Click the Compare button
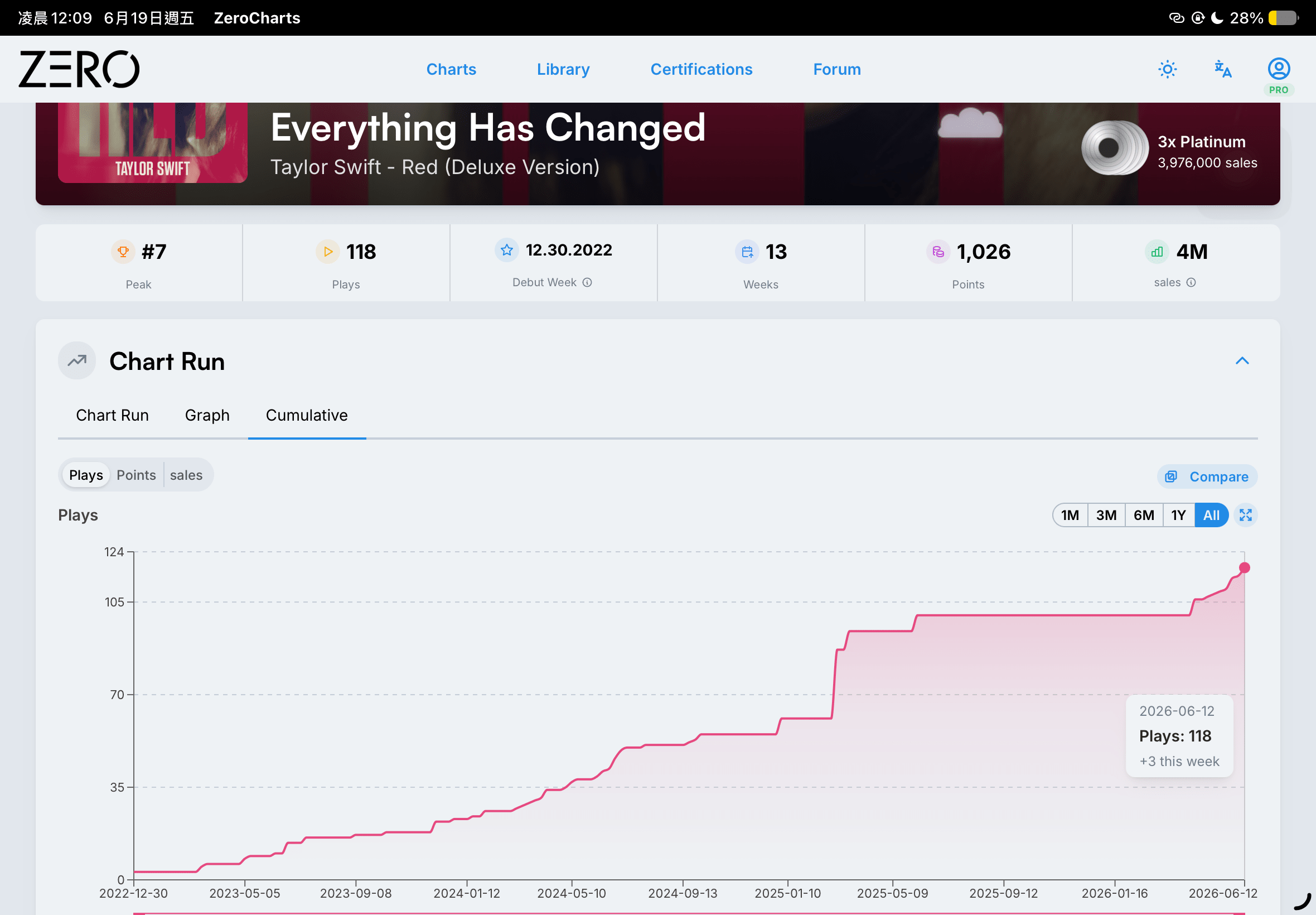This screenshot has width=1316, height=915. (x=1207, y=476)
